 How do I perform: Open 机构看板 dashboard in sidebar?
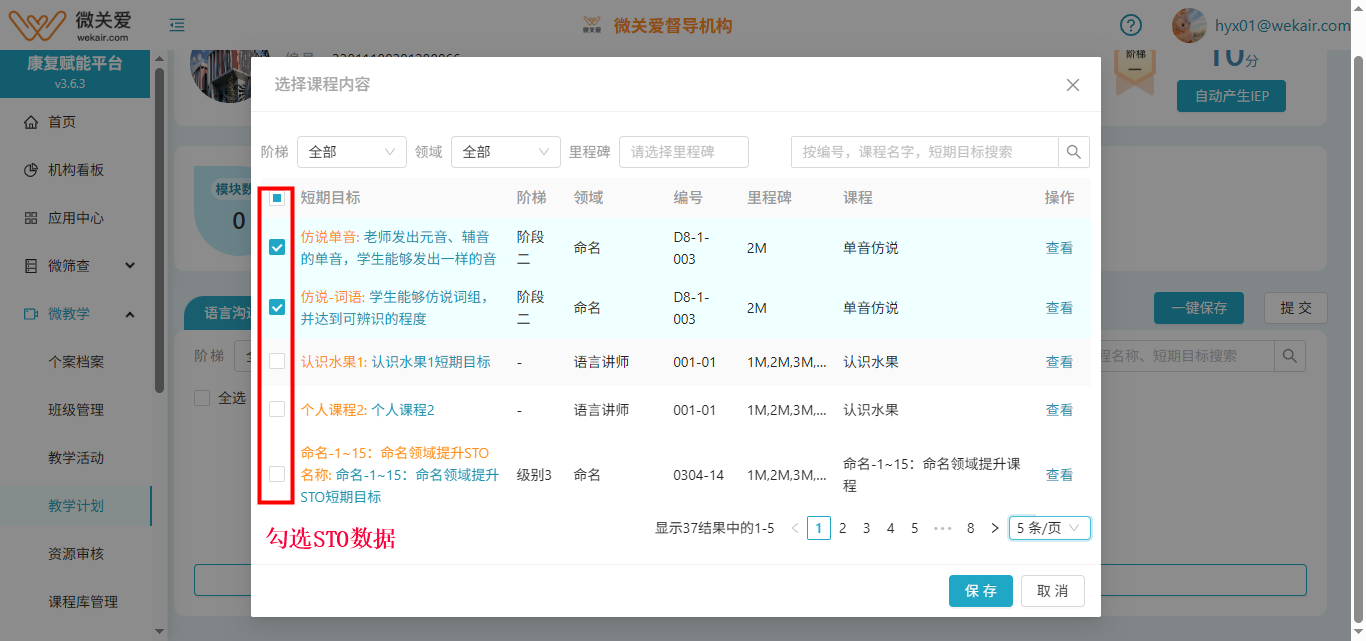point(76,170)
